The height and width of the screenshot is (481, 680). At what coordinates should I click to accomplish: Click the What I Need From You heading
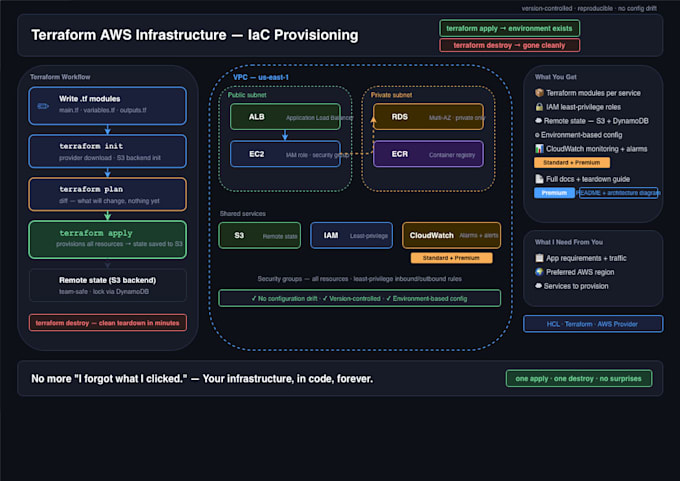[569, 242]
